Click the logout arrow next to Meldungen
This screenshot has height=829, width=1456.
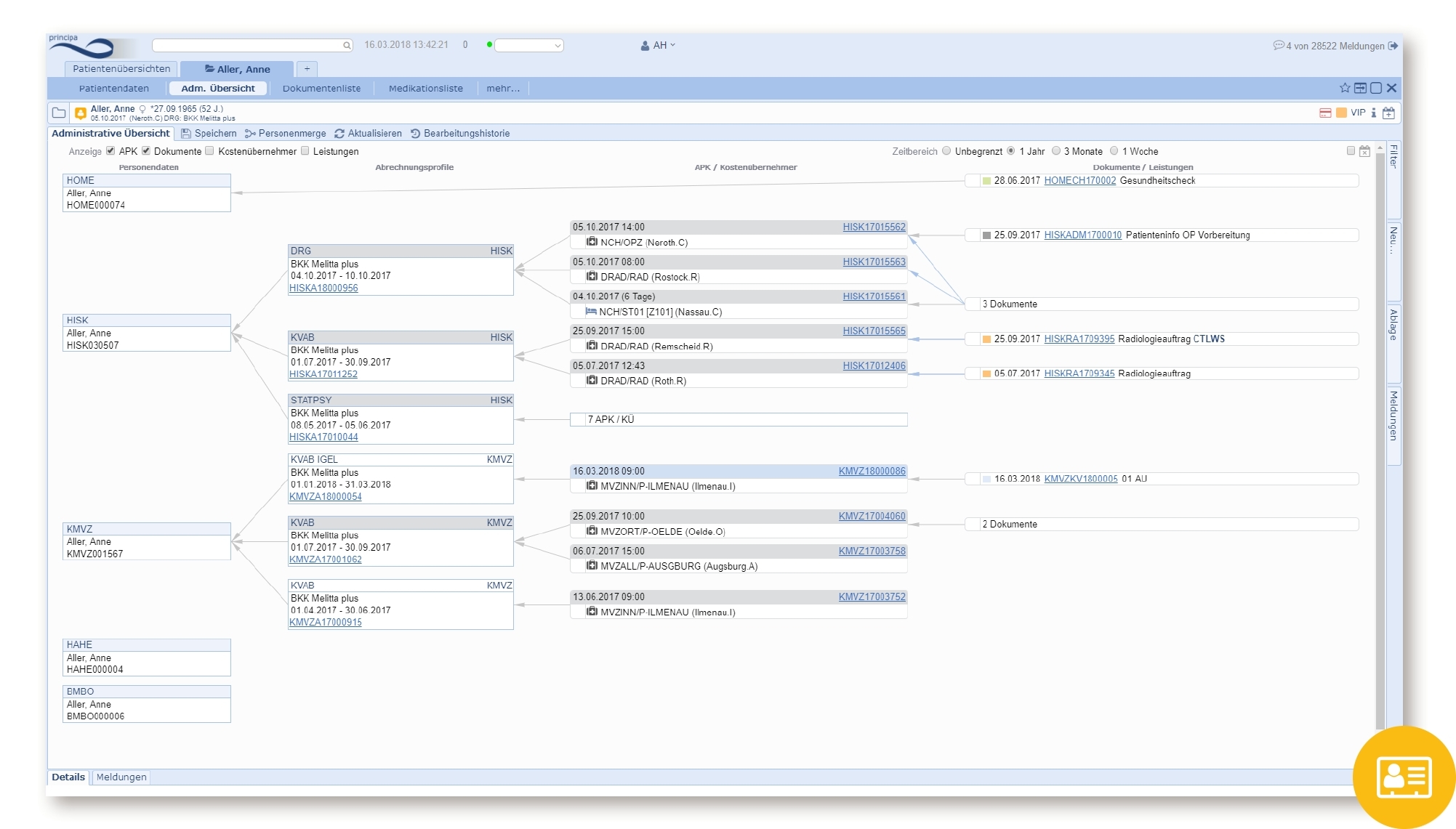pos(1393,46)
